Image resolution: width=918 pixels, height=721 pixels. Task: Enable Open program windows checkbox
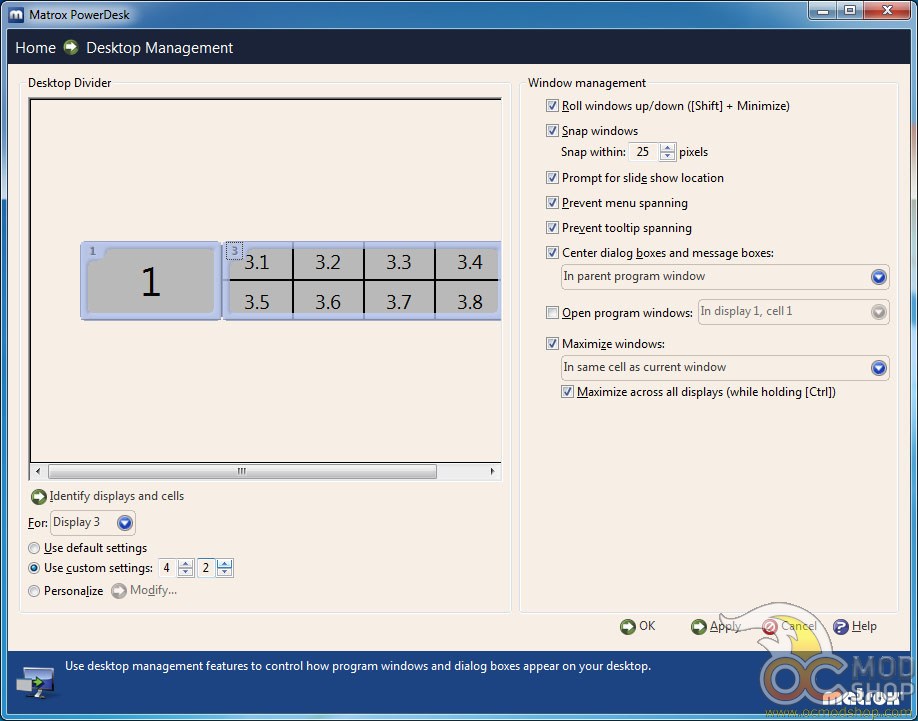552,313
